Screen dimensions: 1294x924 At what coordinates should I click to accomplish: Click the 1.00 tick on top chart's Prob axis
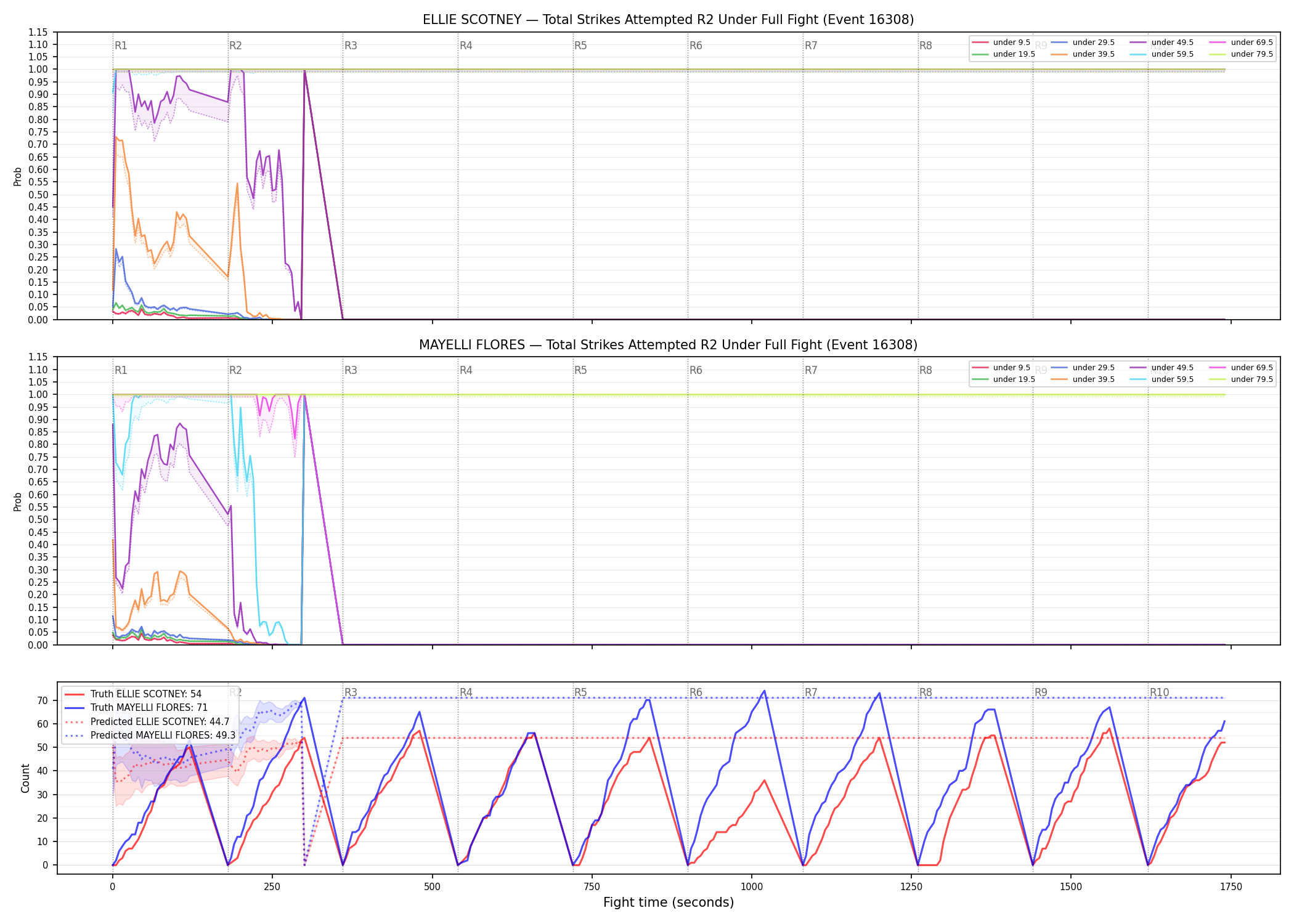pos(38,70)
